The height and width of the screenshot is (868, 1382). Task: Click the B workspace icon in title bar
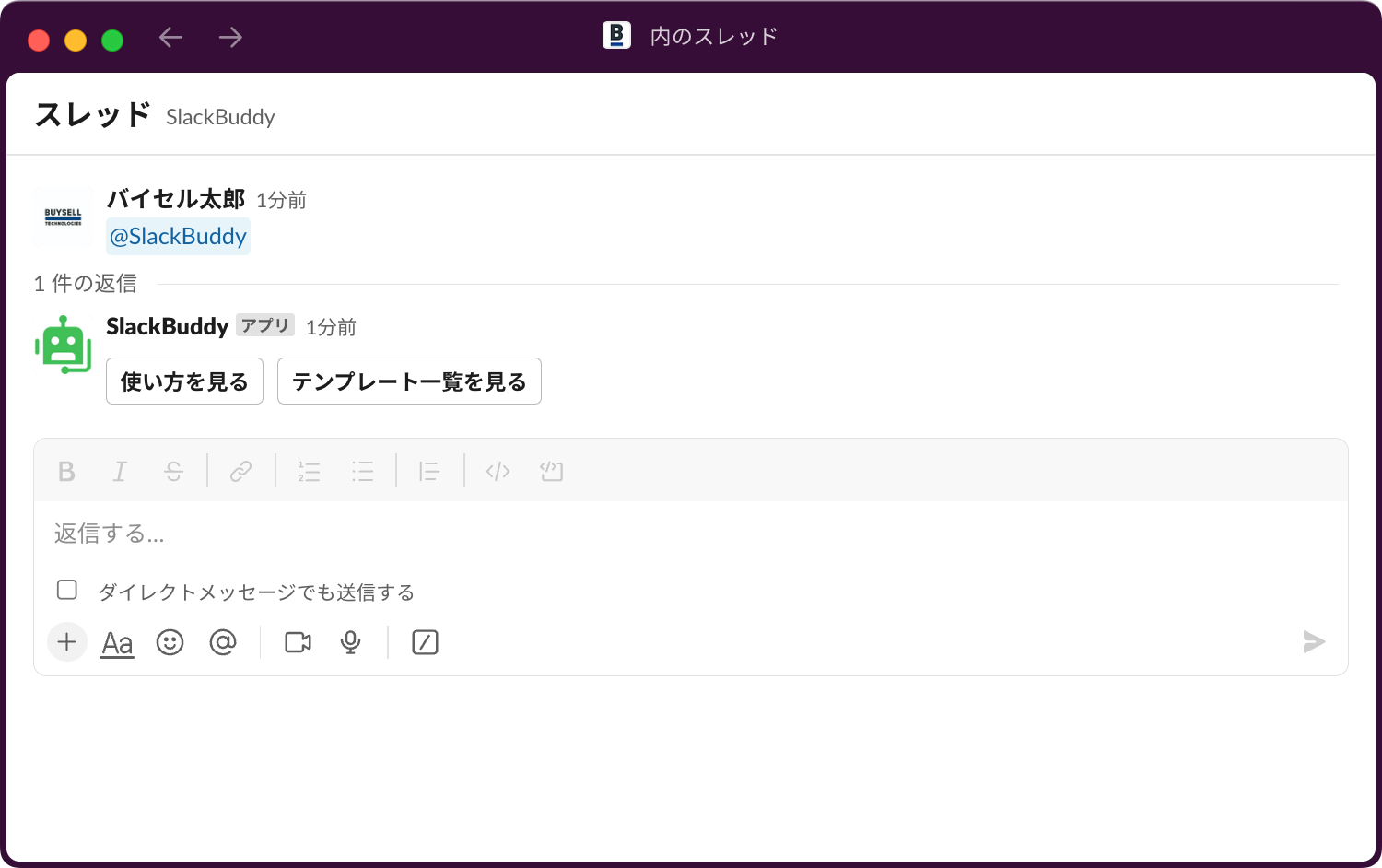[x=616, y=35]
